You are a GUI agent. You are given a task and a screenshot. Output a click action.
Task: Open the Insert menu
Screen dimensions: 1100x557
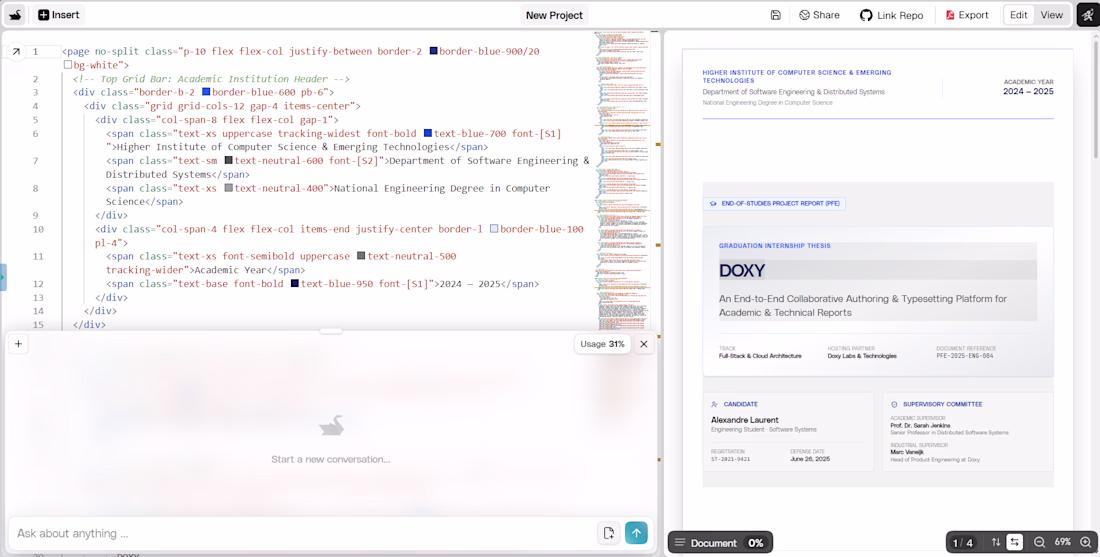coord(59,15)
